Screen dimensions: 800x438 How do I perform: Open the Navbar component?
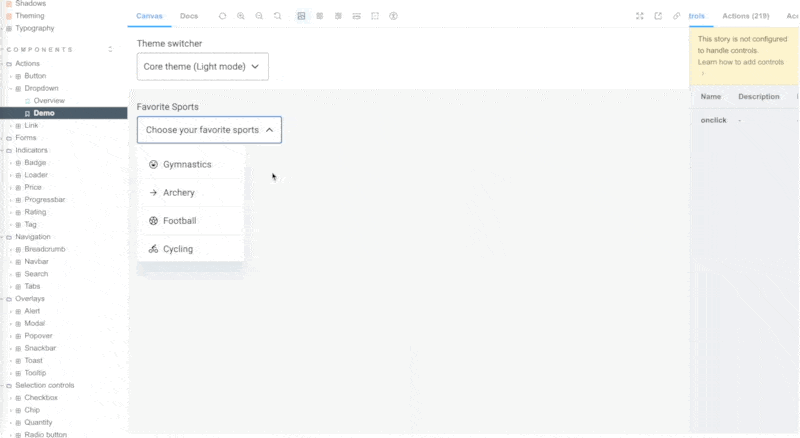(36, 261)
